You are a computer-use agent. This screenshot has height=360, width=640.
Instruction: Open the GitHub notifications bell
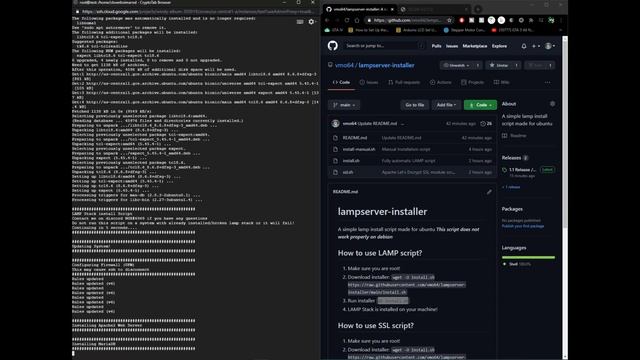(x=524, y=46)
